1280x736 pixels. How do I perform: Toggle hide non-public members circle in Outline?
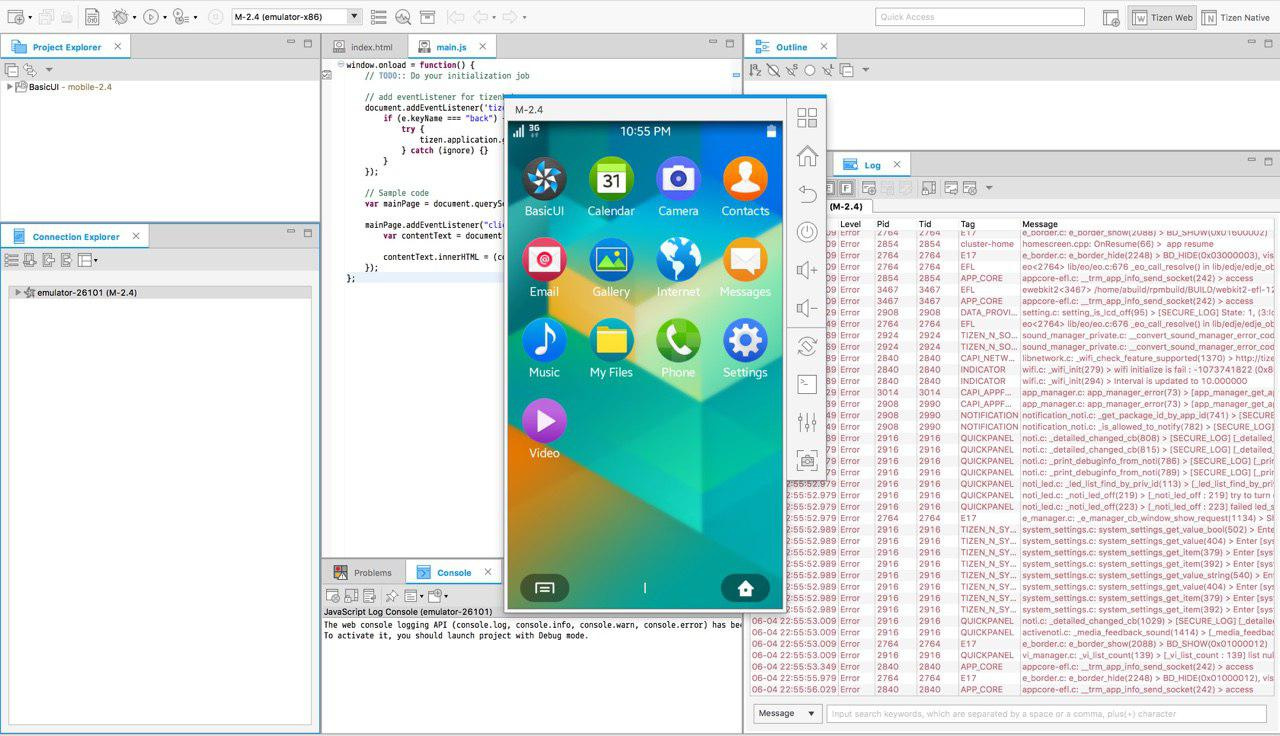(810, 70)
